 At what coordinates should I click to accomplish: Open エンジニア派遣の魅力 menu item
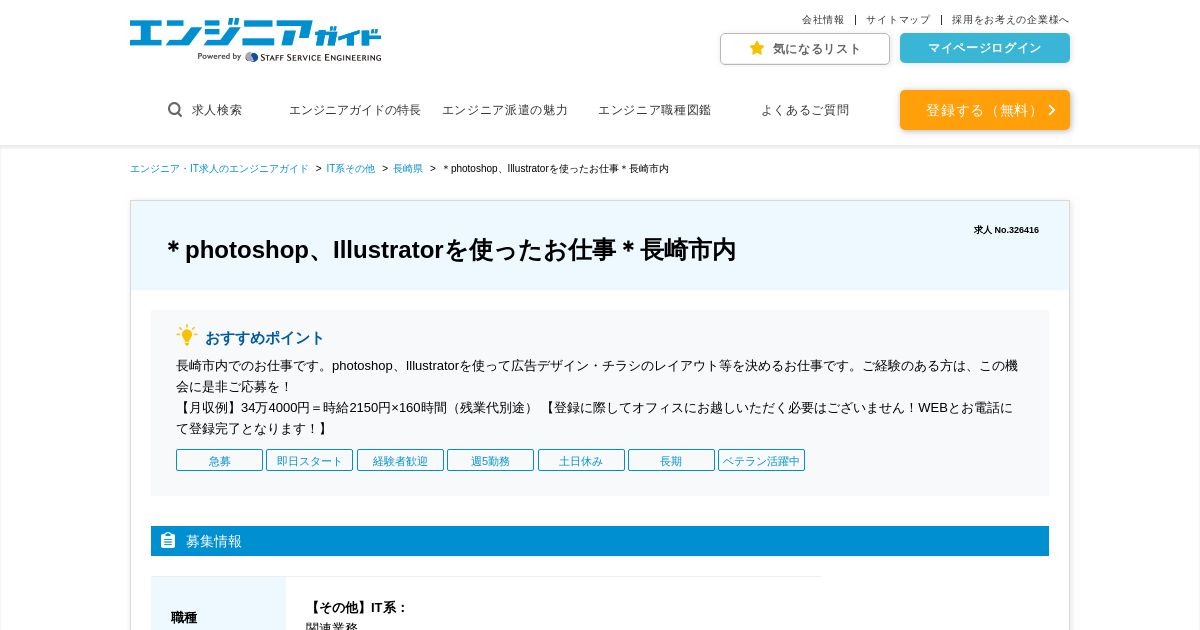(505, 110)
